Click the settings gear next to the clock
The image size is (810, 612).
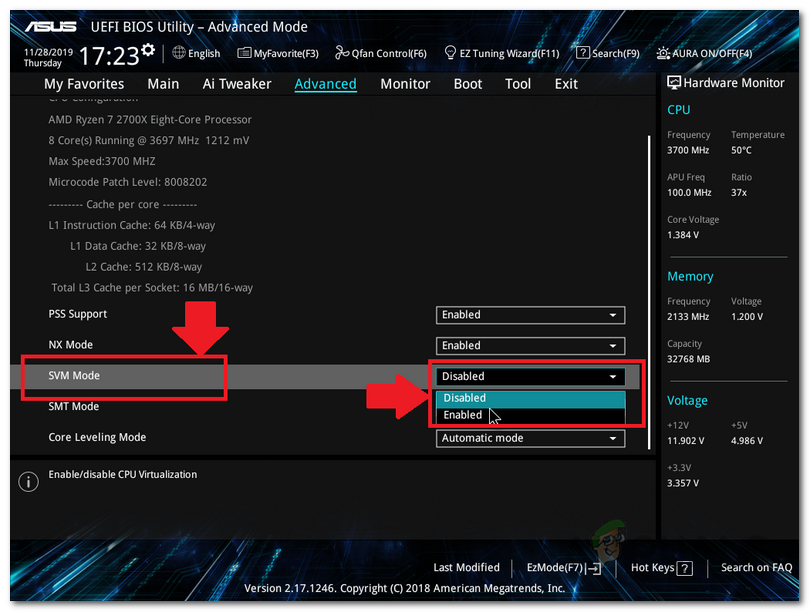tap(148, 50)
